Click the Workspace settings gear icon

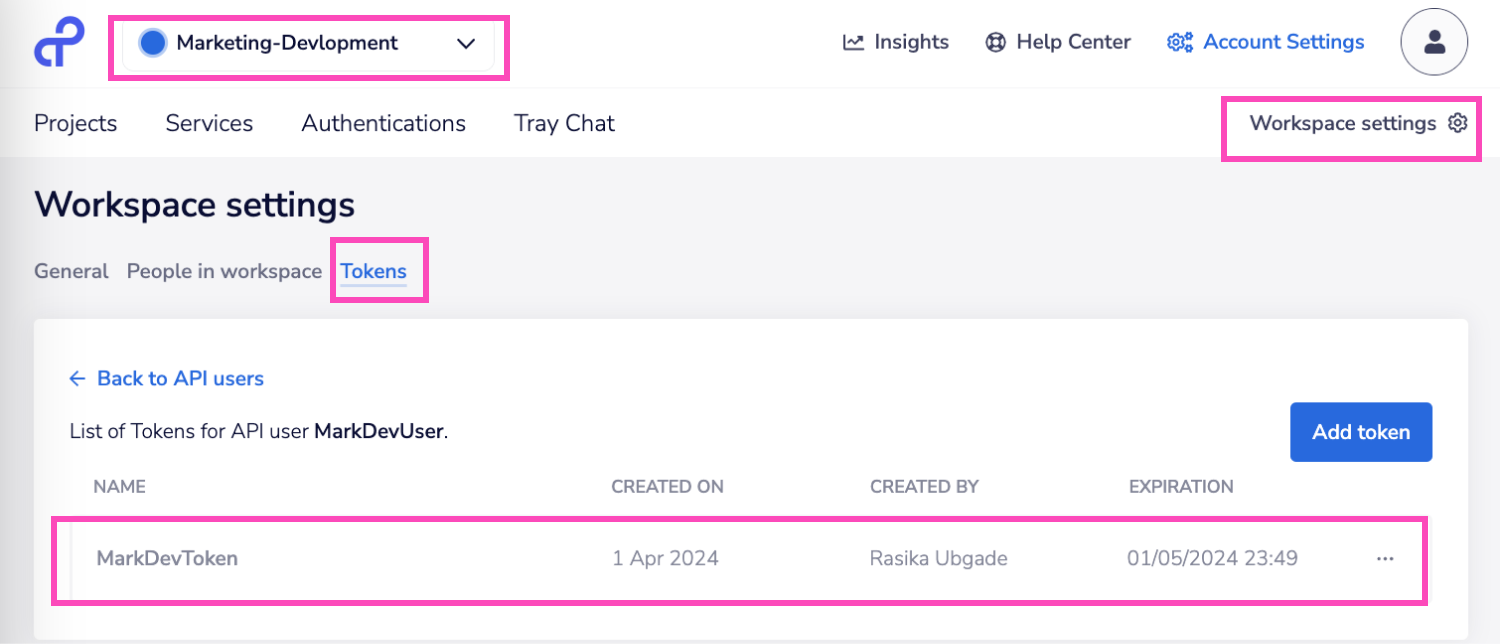pos(1458,123)
